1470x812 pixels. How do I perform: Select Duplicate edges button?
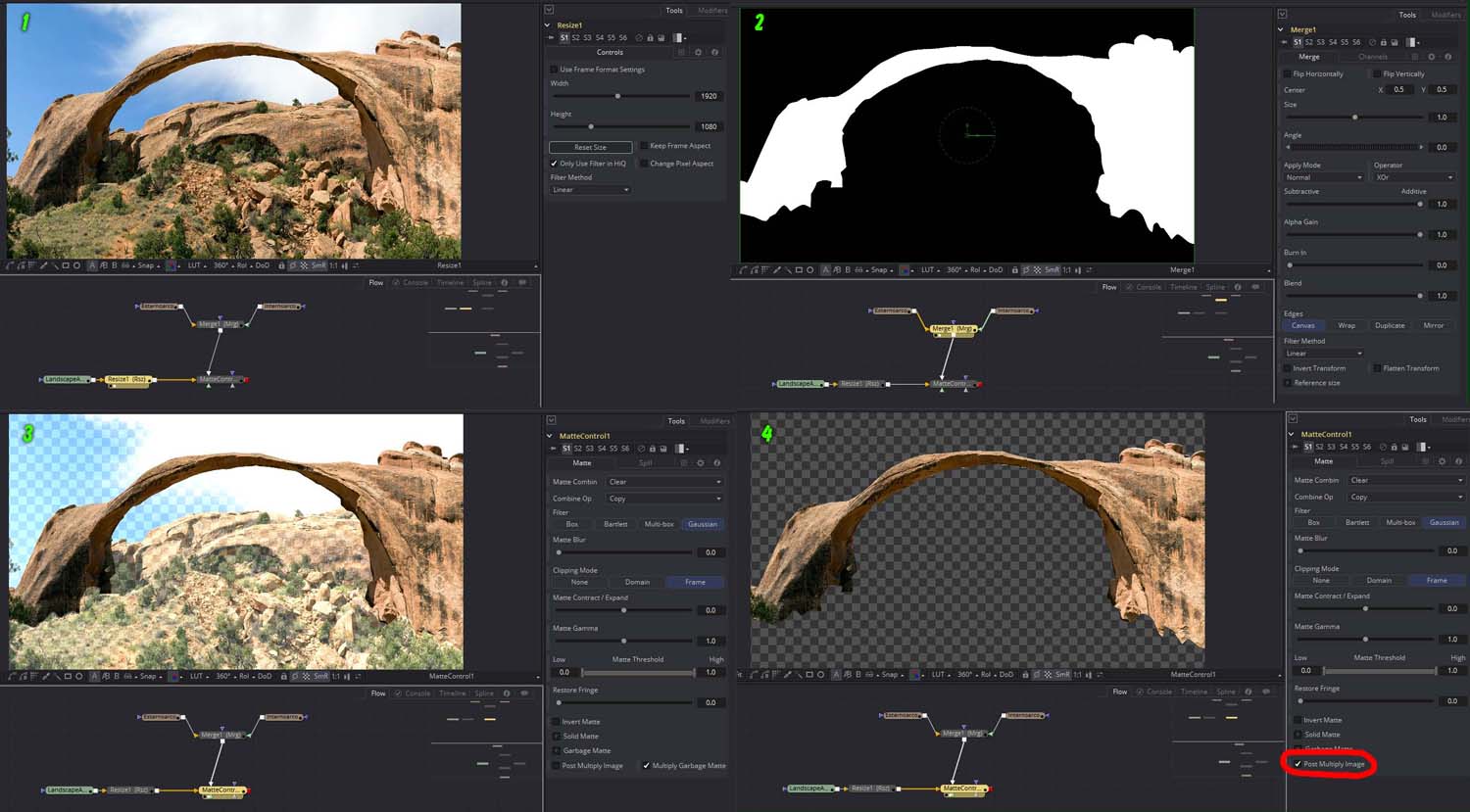tap(1390, 325)
